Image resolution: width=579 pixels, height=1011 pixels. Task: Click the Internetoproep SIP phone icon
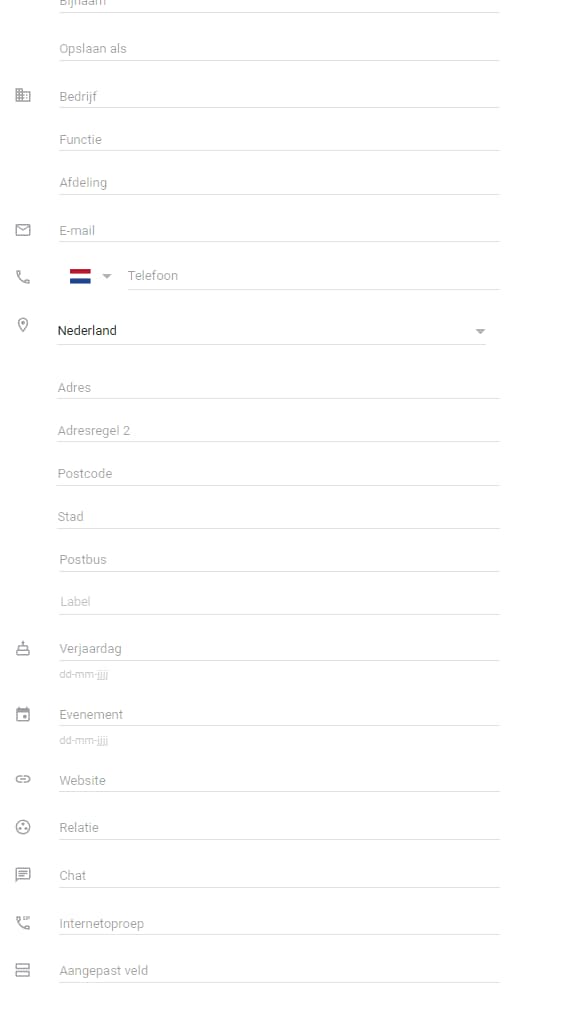point(22,921)
